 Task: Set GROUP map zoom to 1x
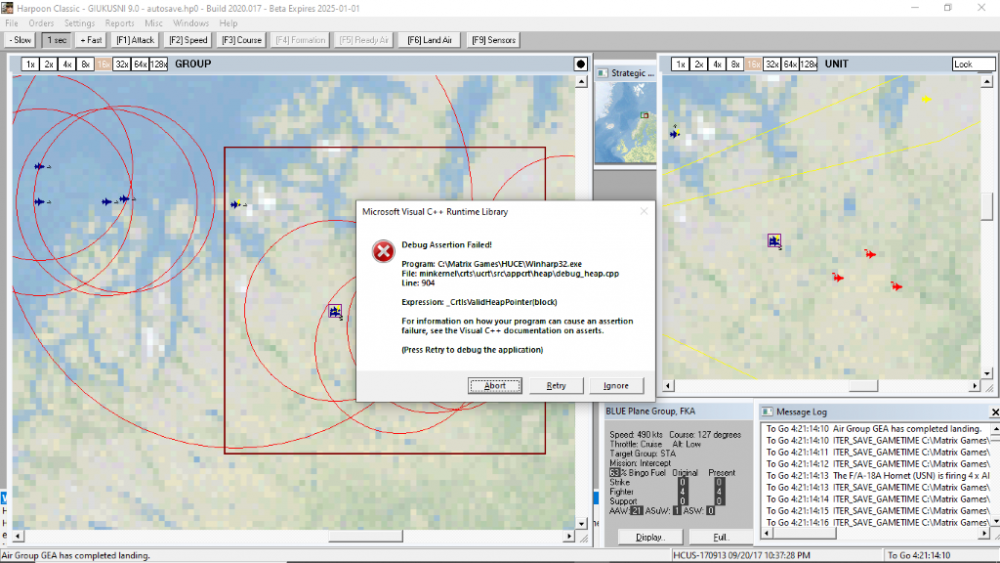(x=30, y=64)
